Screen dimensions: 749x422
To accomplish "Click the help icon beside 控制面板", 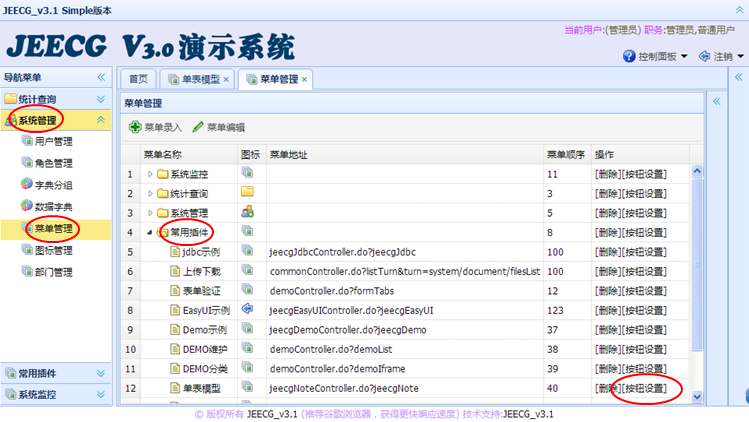I will [629, 56].
